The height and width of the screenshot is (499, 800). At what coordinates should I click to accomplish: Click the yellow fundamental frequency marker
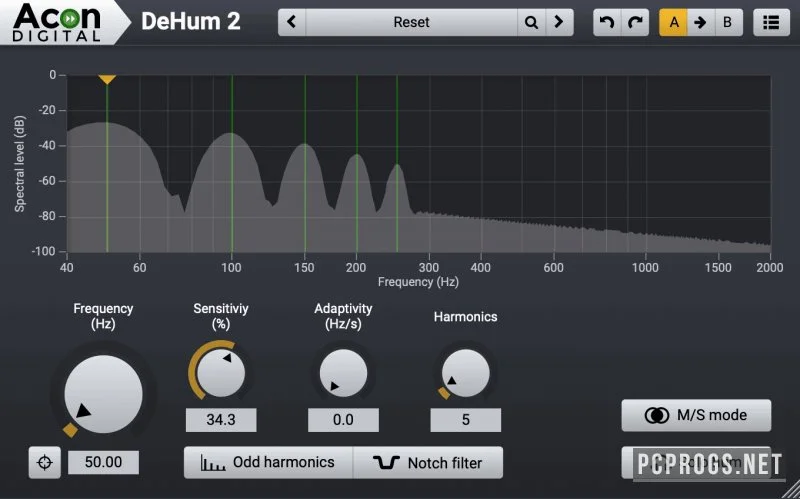tap(107, 80)
